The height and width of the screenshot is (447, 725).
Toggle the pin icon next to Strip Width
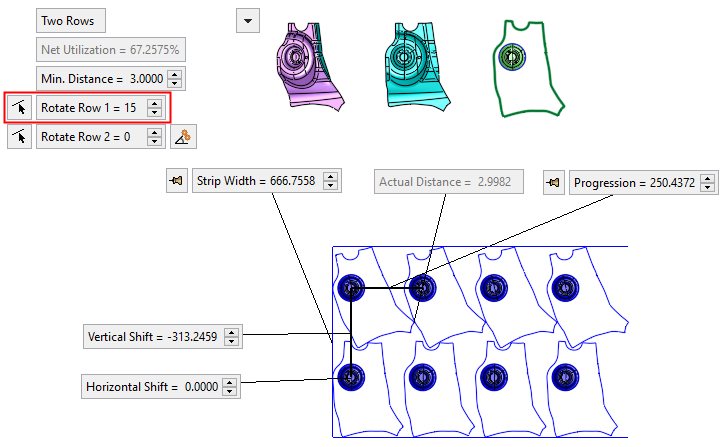click(177, 181)
